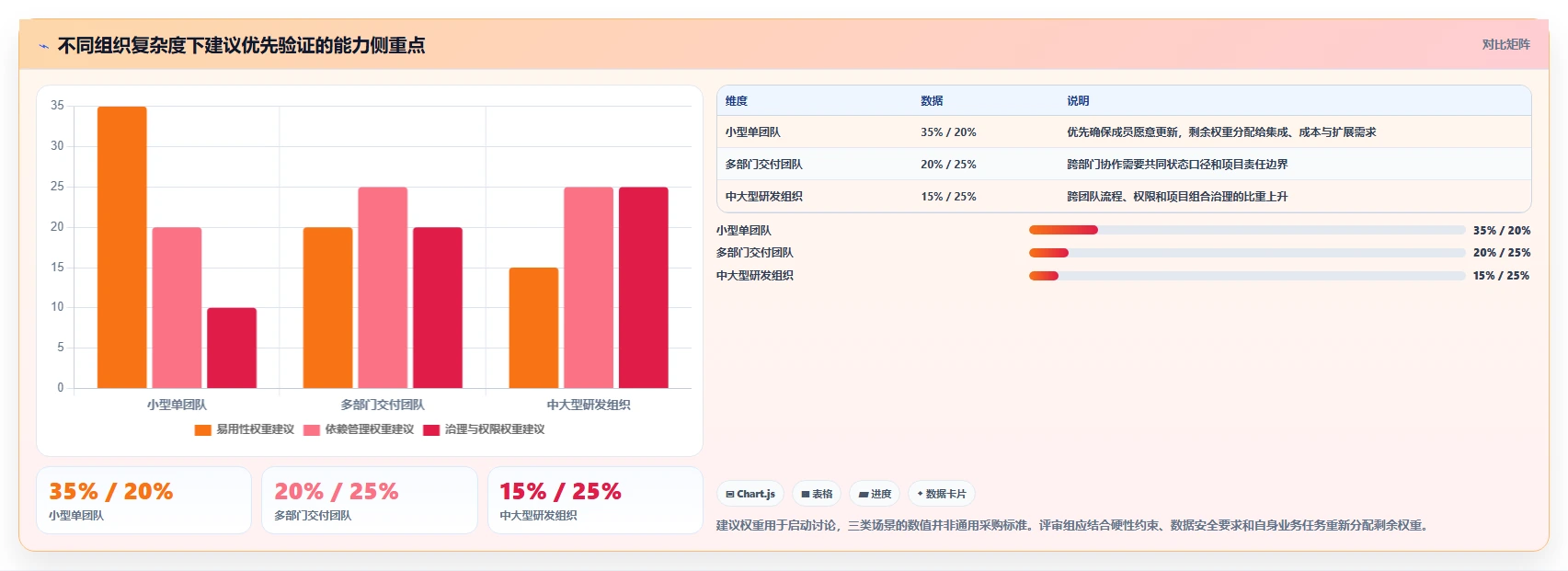Select the 中大型研发组织 table row cell
The width and height of the screenshot is (1568, 571).
(x=763, y=197)
